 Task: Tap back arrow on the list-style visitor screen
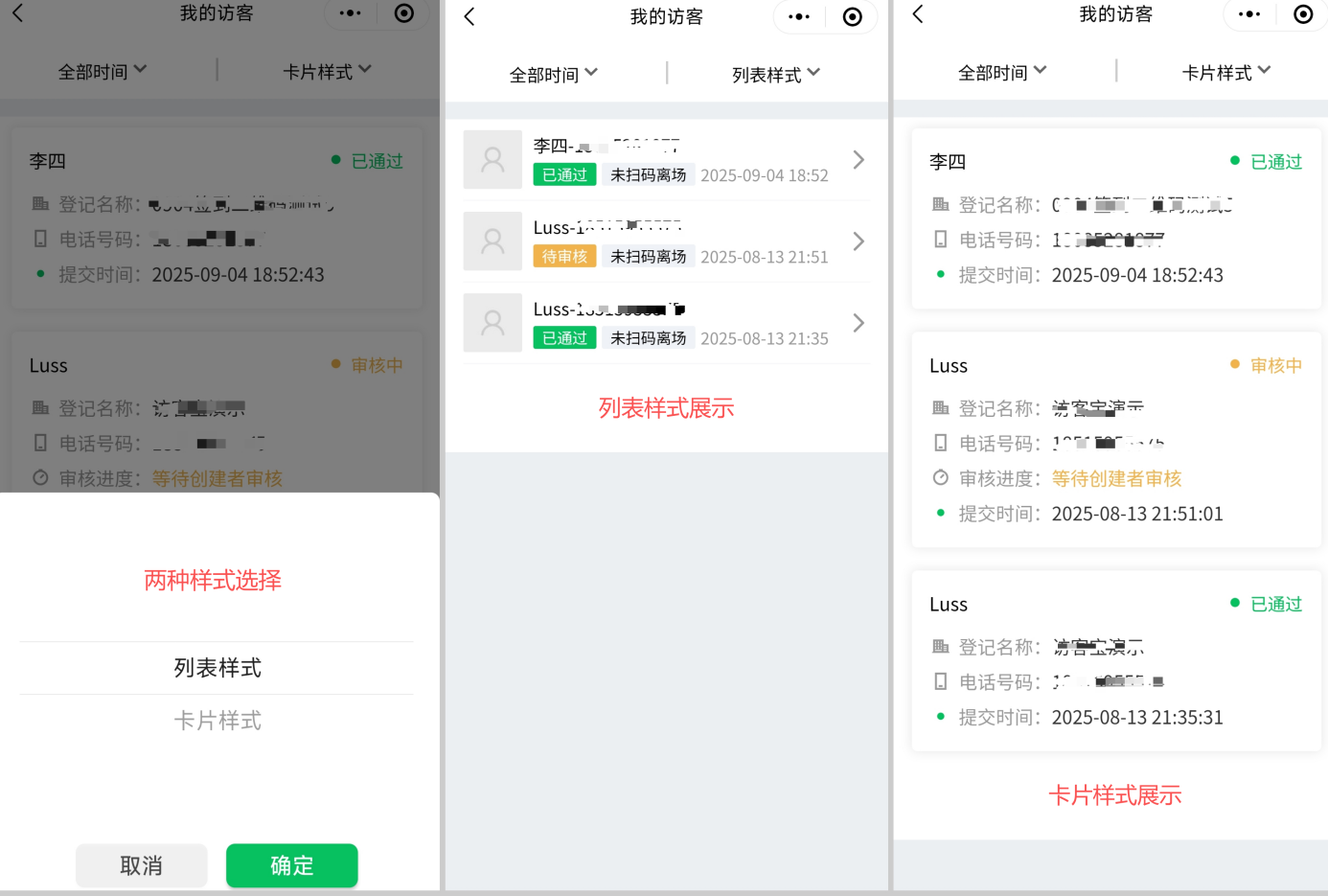(469, 17)
